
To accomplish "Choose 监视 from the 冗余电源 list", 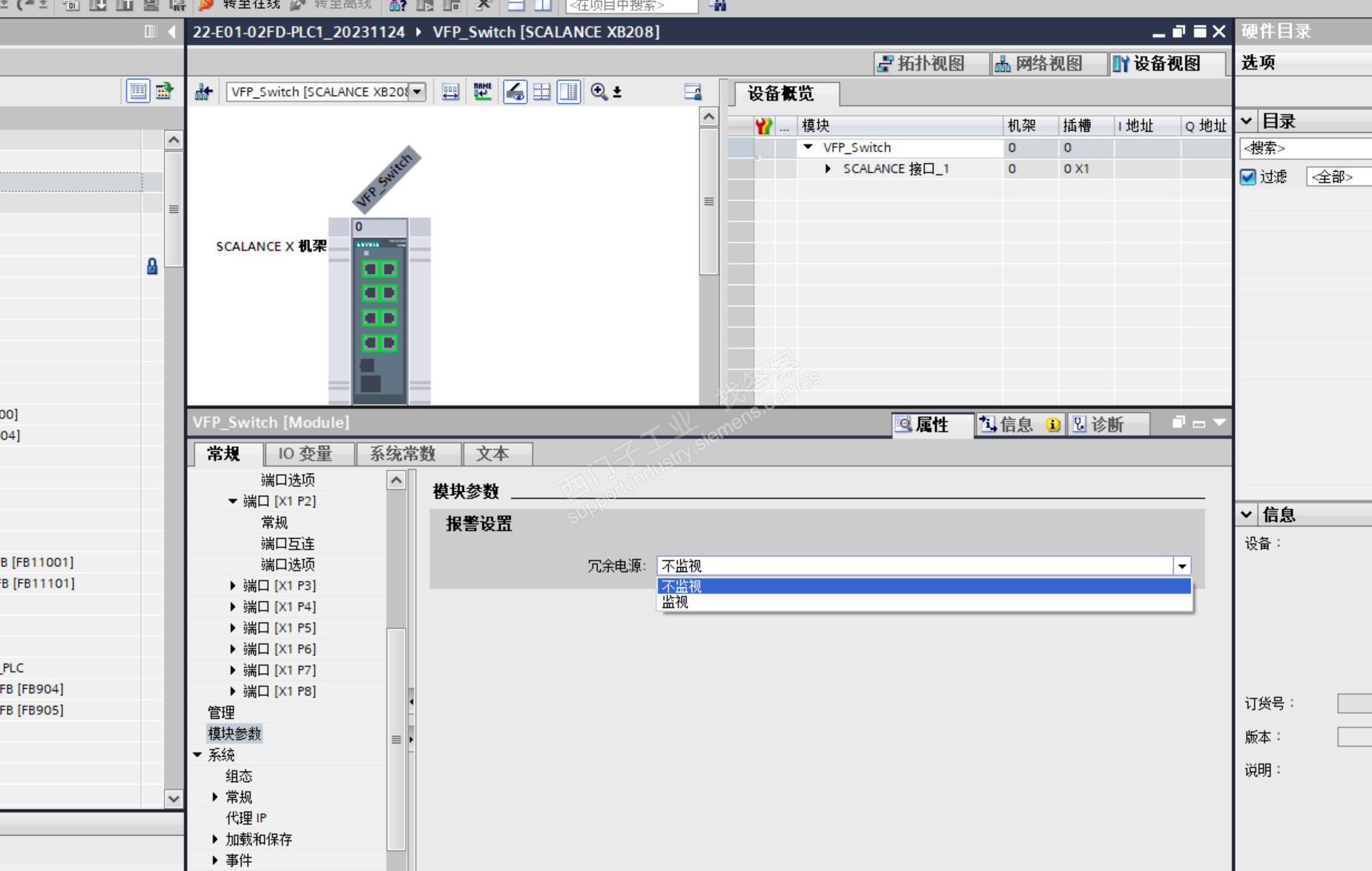I will point(925,603).
